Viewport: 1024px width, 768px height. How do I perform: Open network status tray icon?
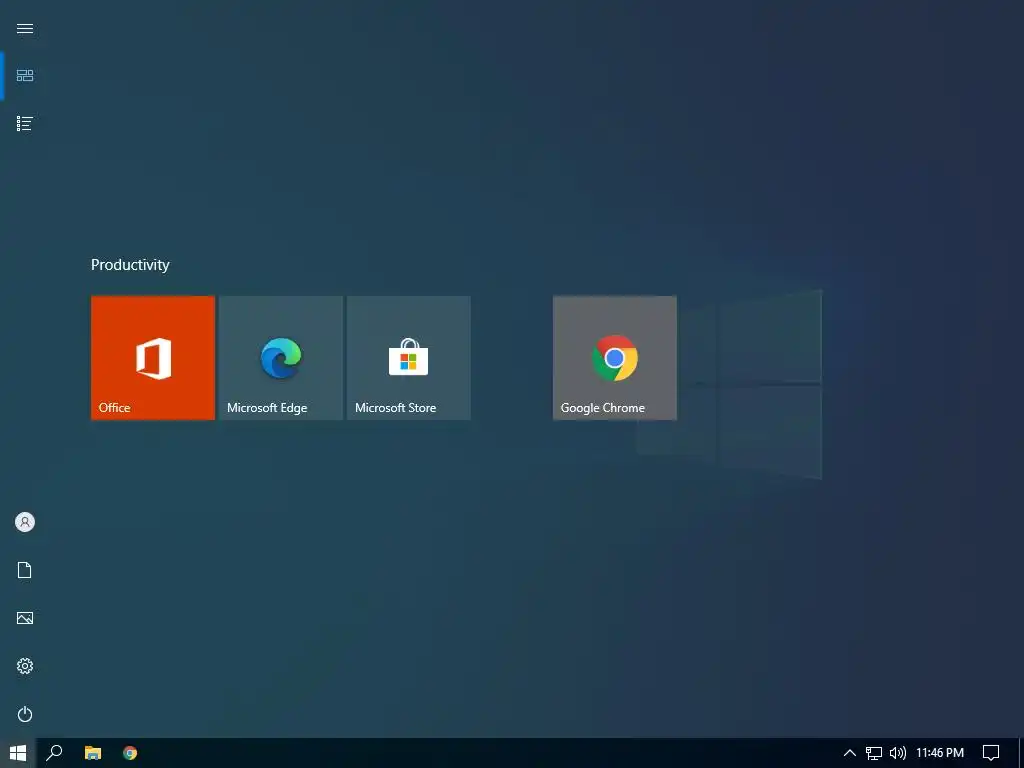click(x=874, y=753)
